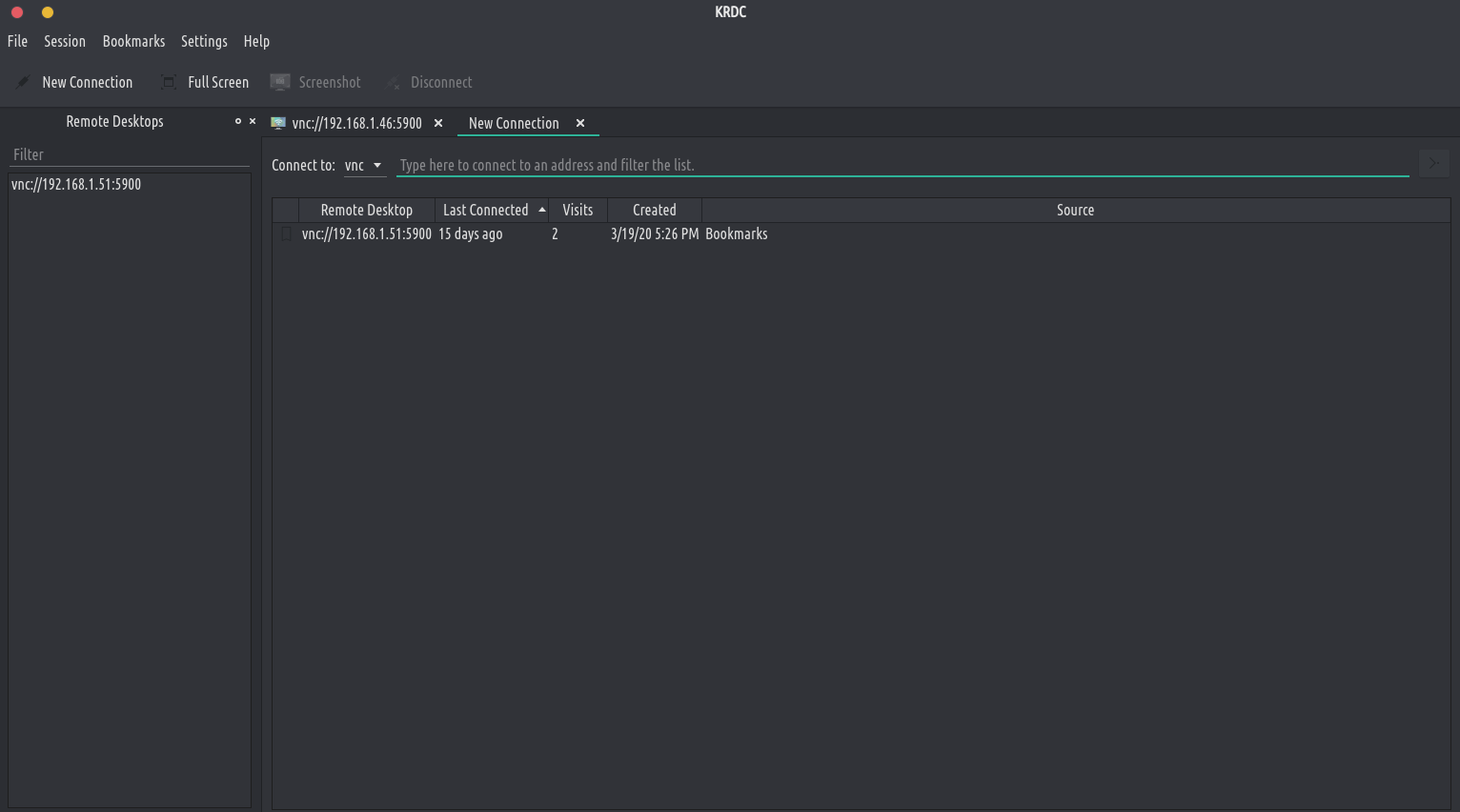This screenshot has height=812, width=1460.
Task: Click the Screenshot monitor icon
Action: click(x=280, y=82)
